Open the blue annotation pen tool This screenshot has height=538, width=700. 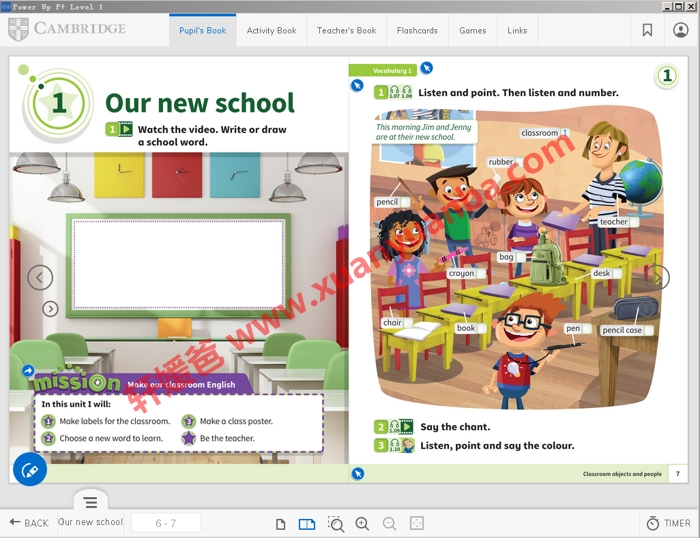(30, 469)
